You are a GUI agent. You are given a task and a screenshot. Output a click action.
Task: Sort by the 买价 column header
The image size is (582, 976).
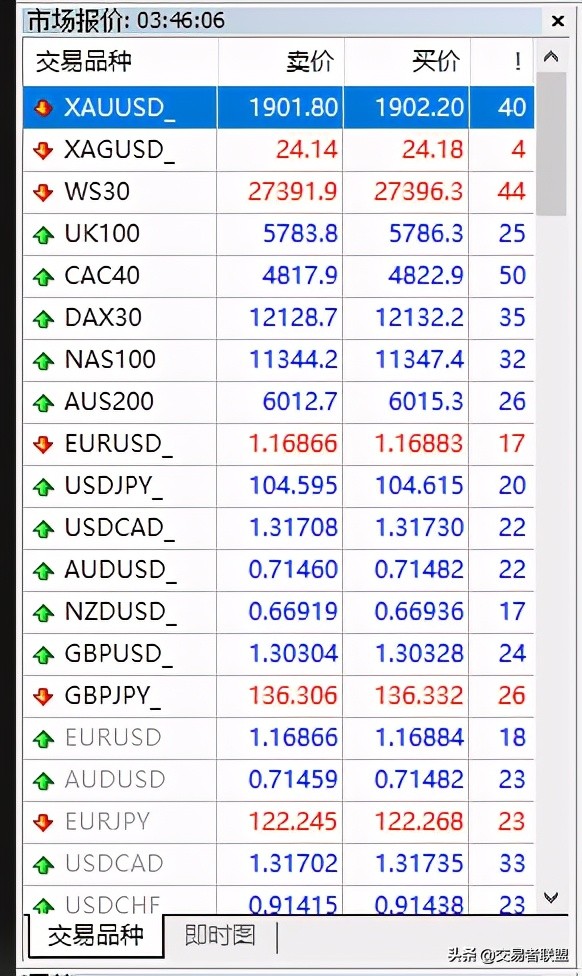(x=406, y=62)
